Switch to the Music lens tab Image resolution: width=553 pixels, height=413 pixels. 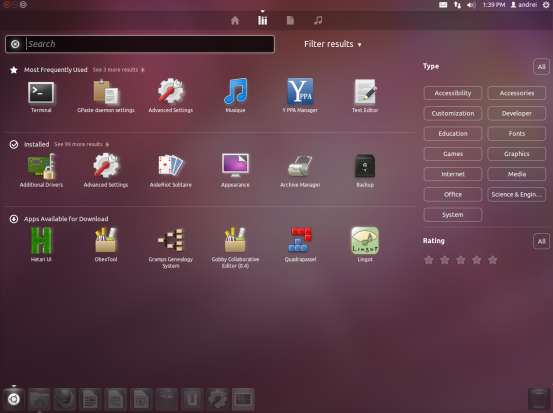pyautogui.click(x=318, y=20)
